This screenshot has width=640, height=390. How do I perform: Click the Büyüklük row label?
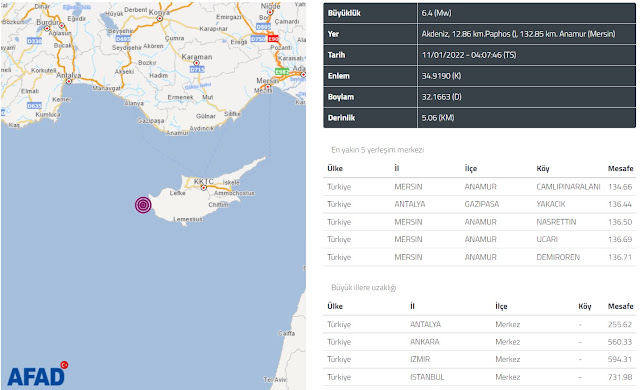(x=344, y=13)
